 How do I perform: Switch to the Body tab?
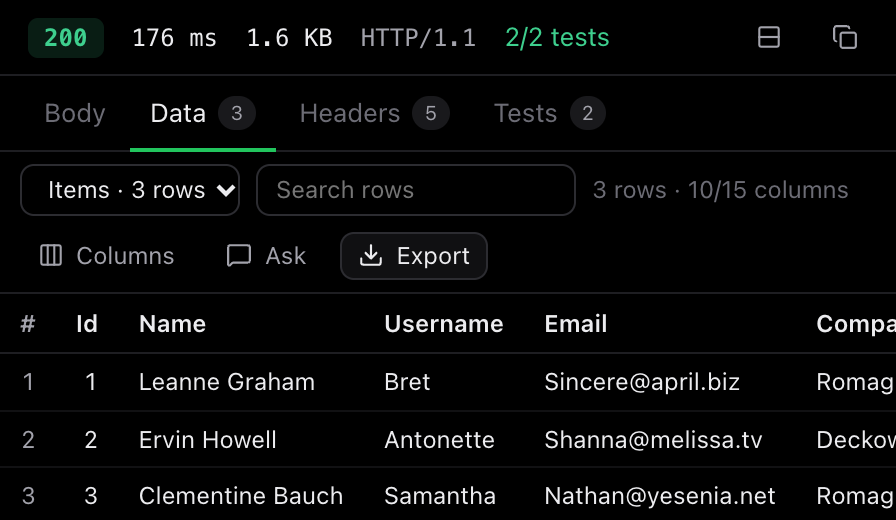click(x=75, y=113)
